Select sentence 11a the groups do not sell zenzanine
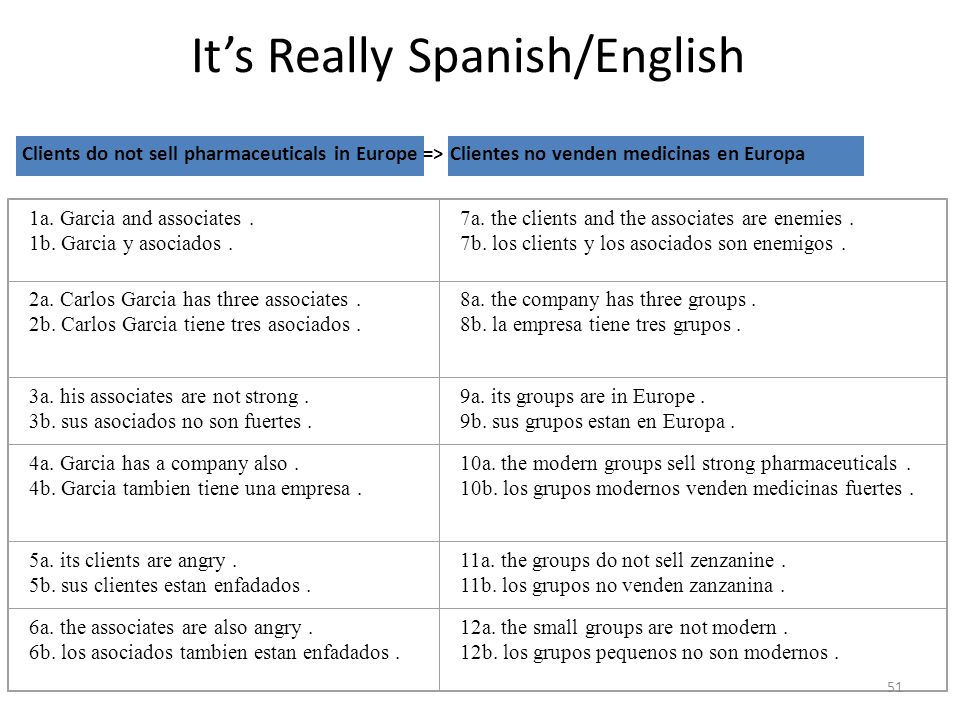 623,560
